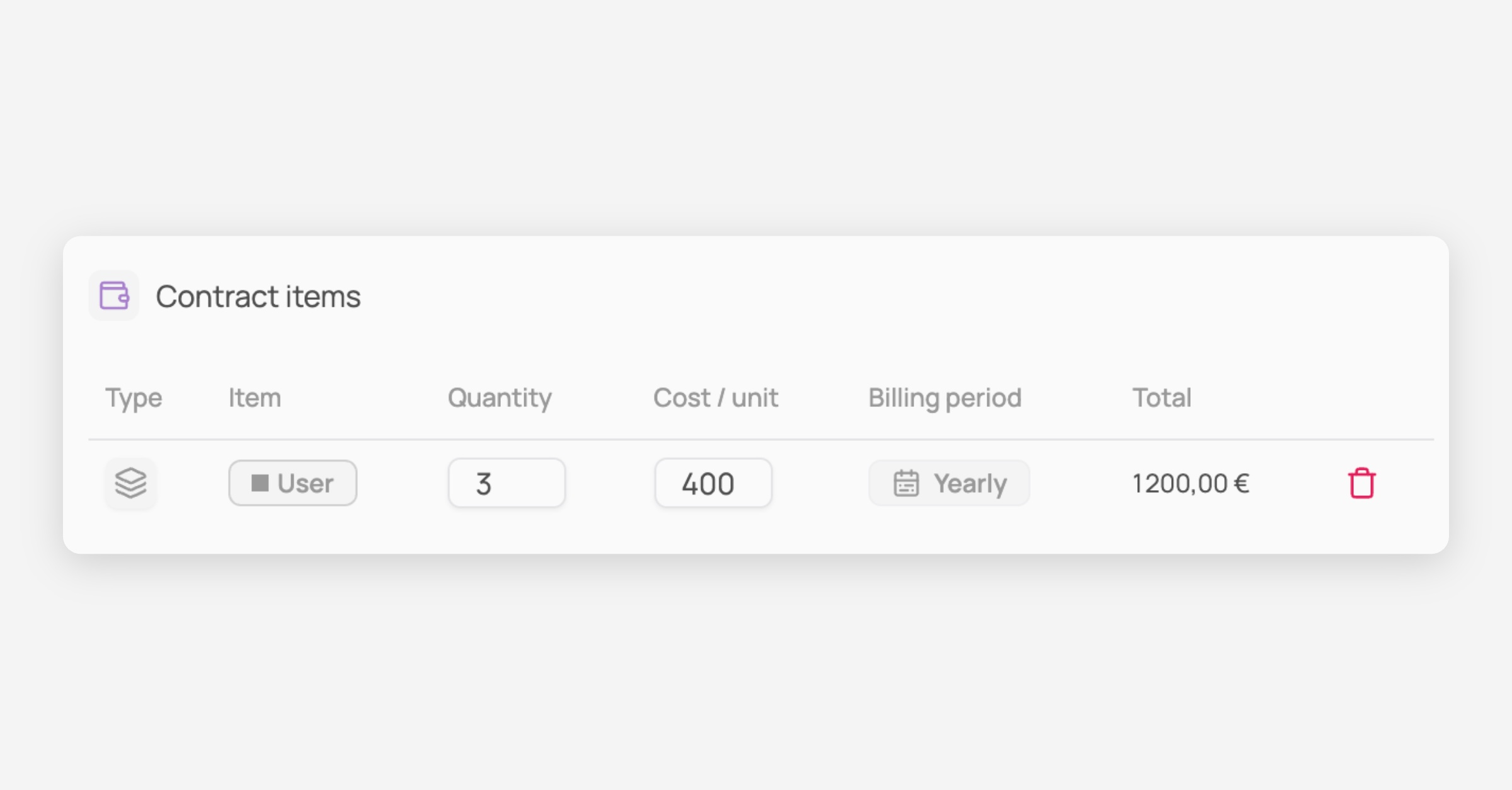Image resolution: width=1512 pixels, height=790 pixels.
Task: Click the Type column header
Action: click(134, 398)
